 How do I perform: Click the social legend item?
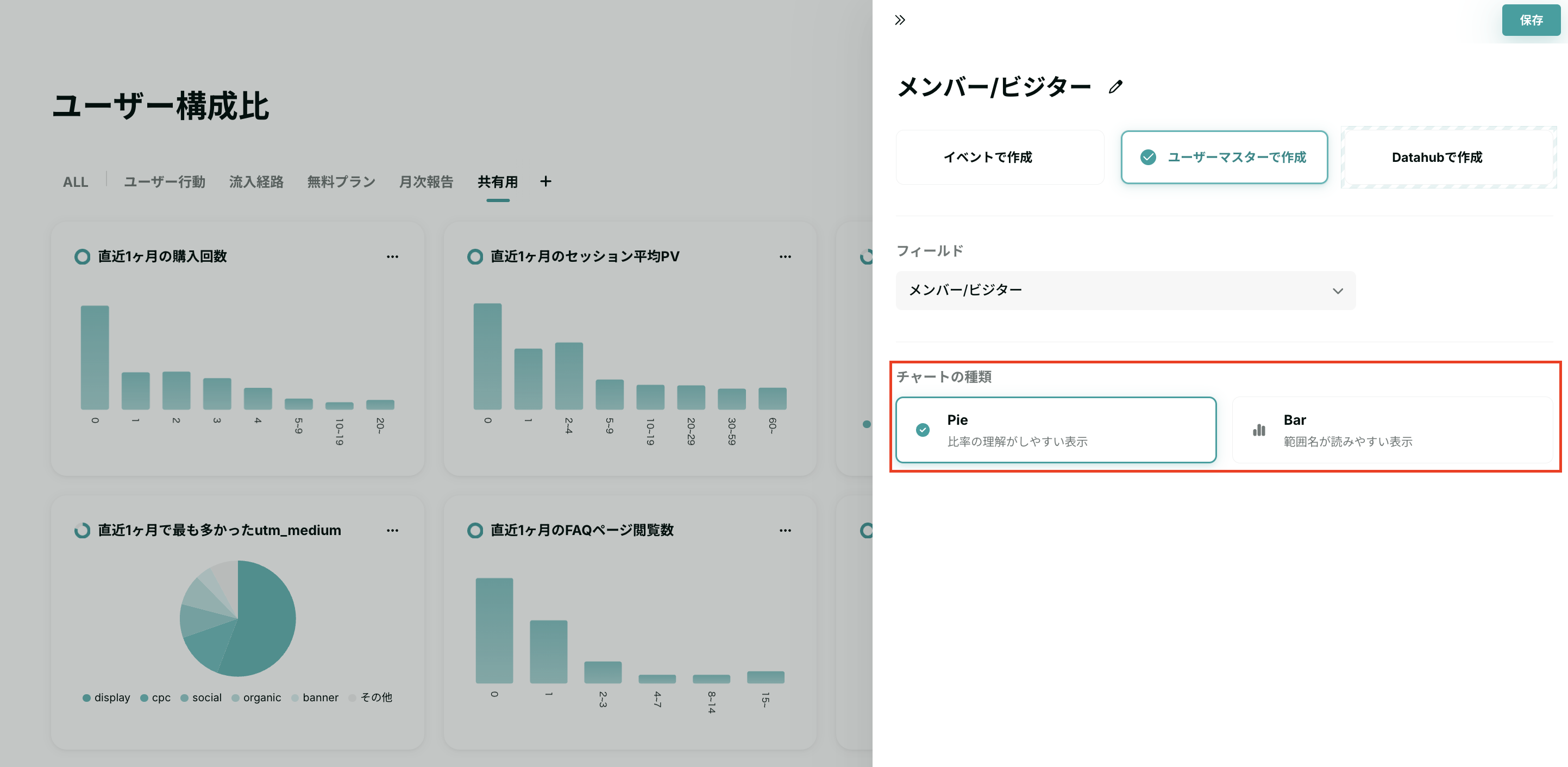(x=201, y=697)
